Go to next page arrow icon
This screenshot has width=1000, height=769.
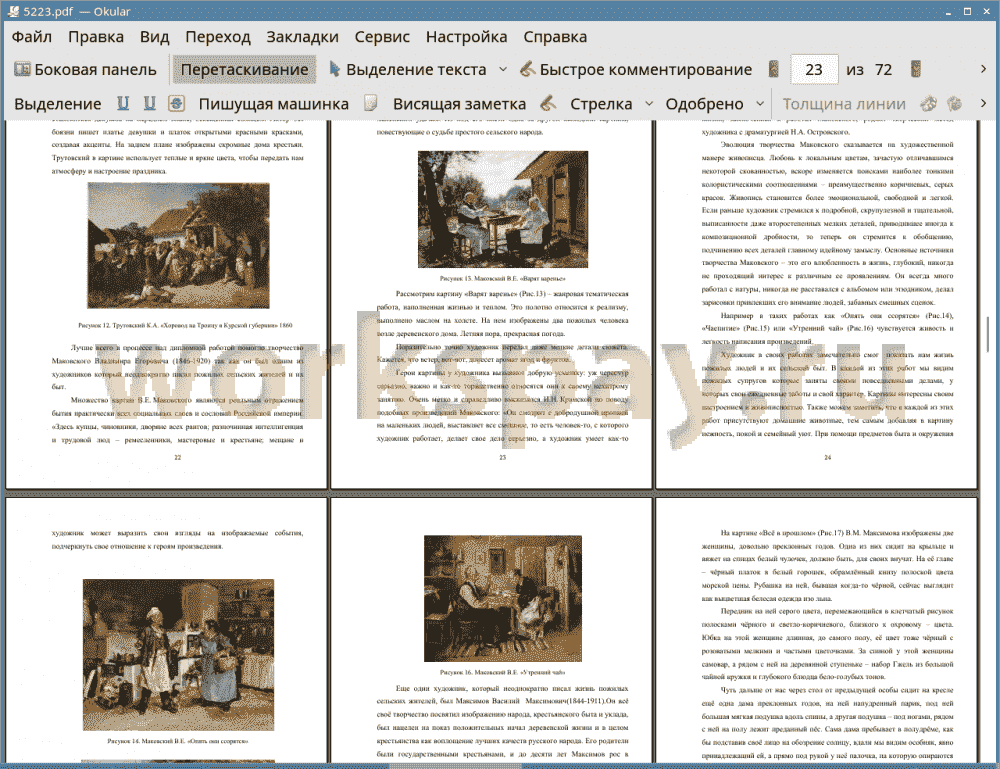point(916,69)
